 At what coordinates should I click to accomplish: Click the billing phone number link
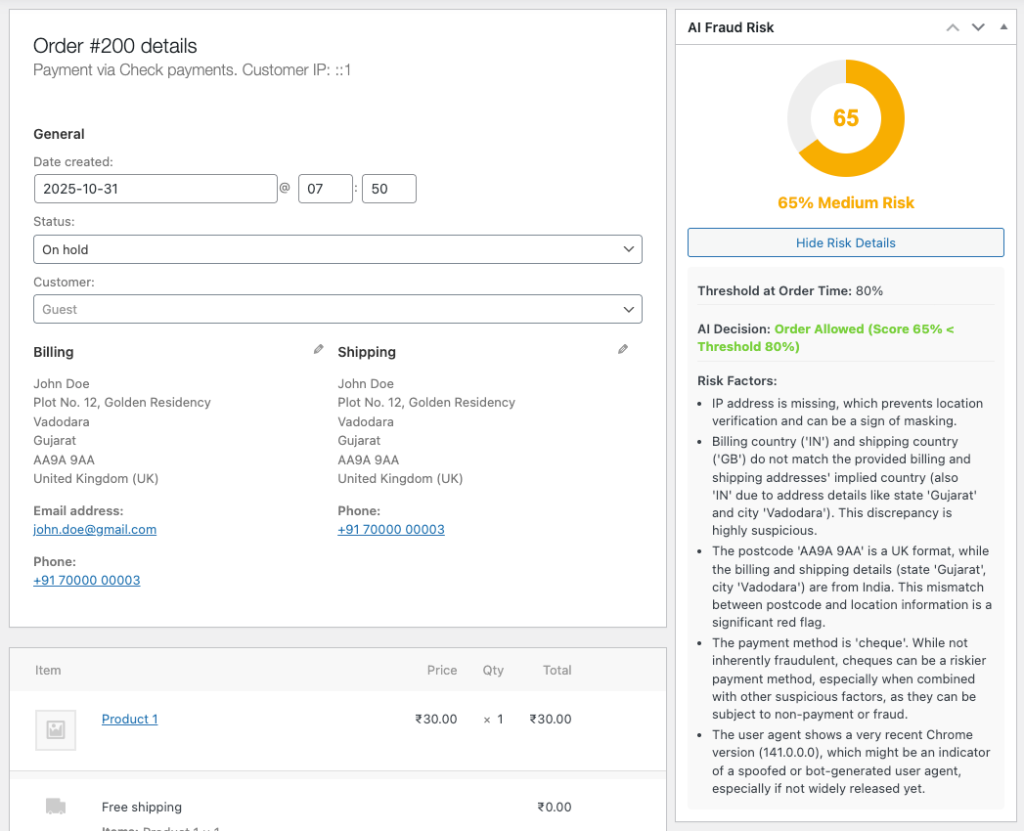(x=87, y=580)
